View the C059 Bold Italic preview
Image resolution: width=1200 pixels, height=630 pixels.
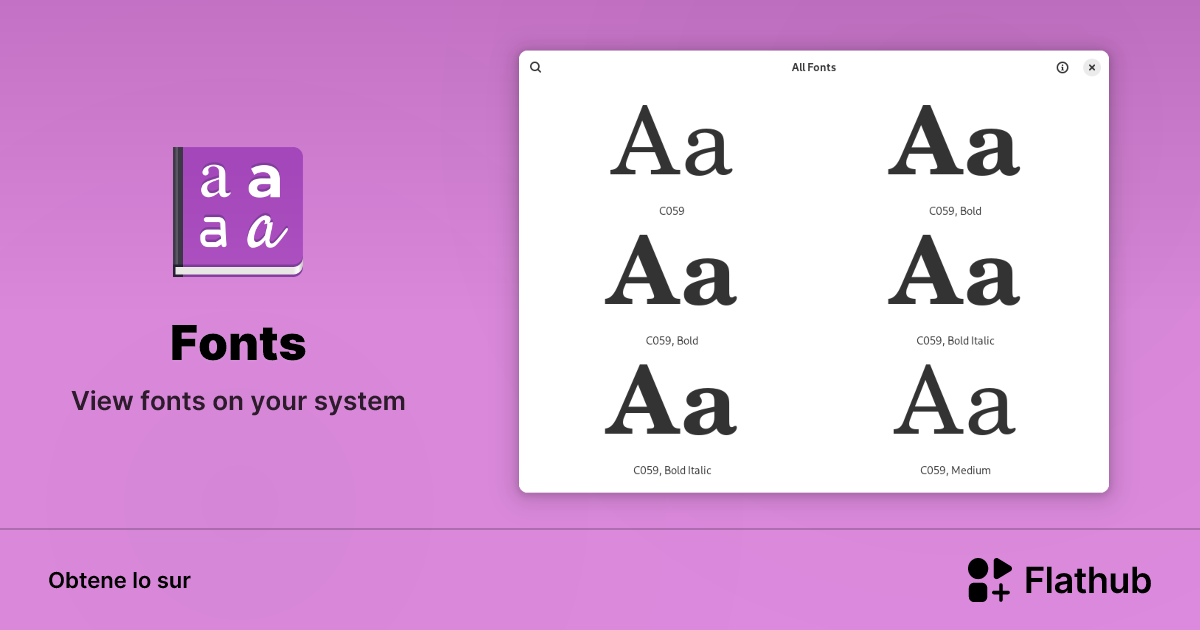[954, 275]
